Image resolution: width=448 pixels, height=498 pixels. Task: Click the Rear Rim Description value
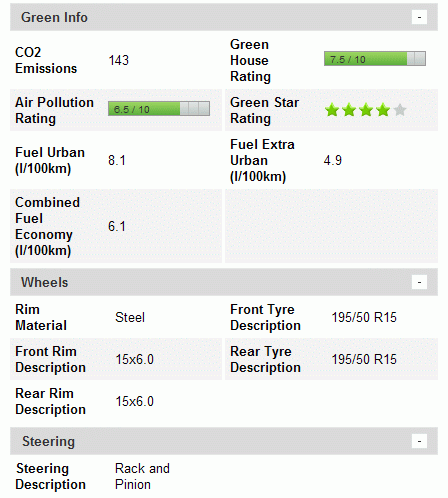pos(135,401)
